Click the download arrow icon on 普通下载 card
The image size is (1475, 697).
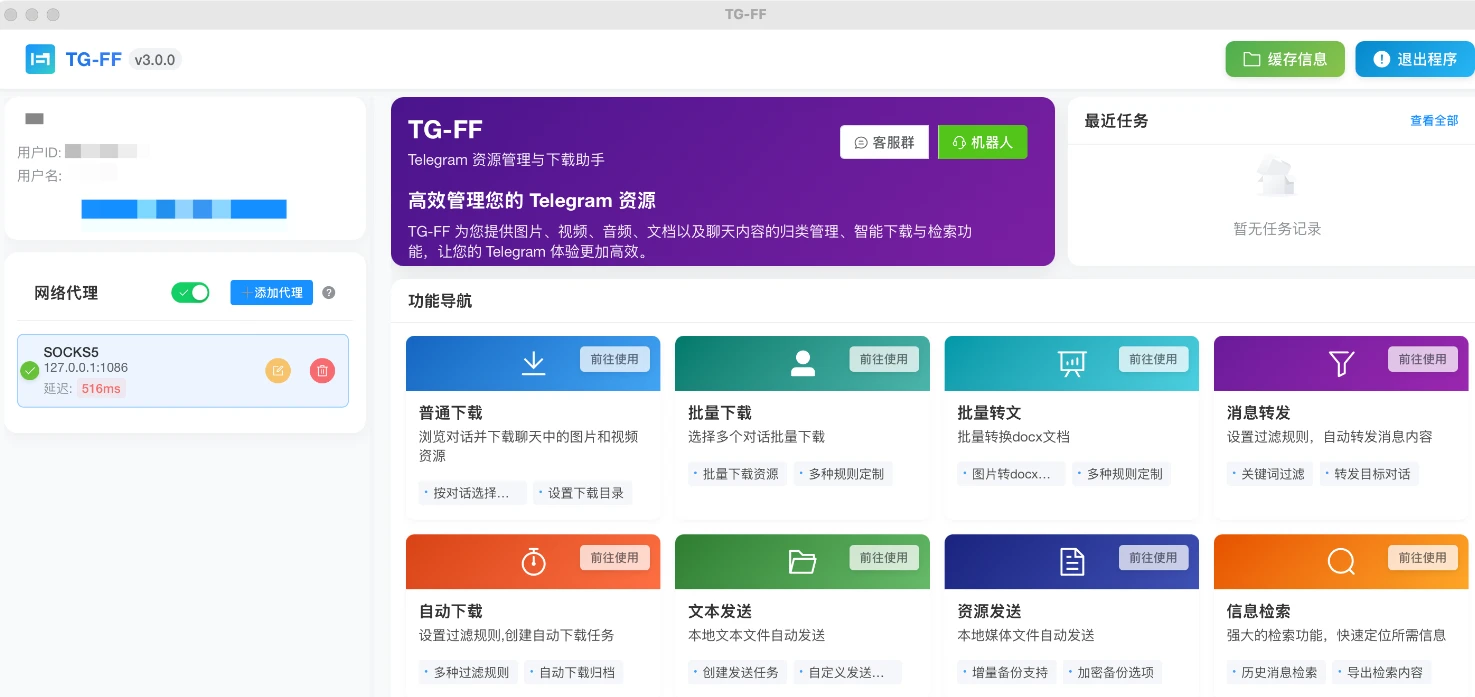point(533,363)
